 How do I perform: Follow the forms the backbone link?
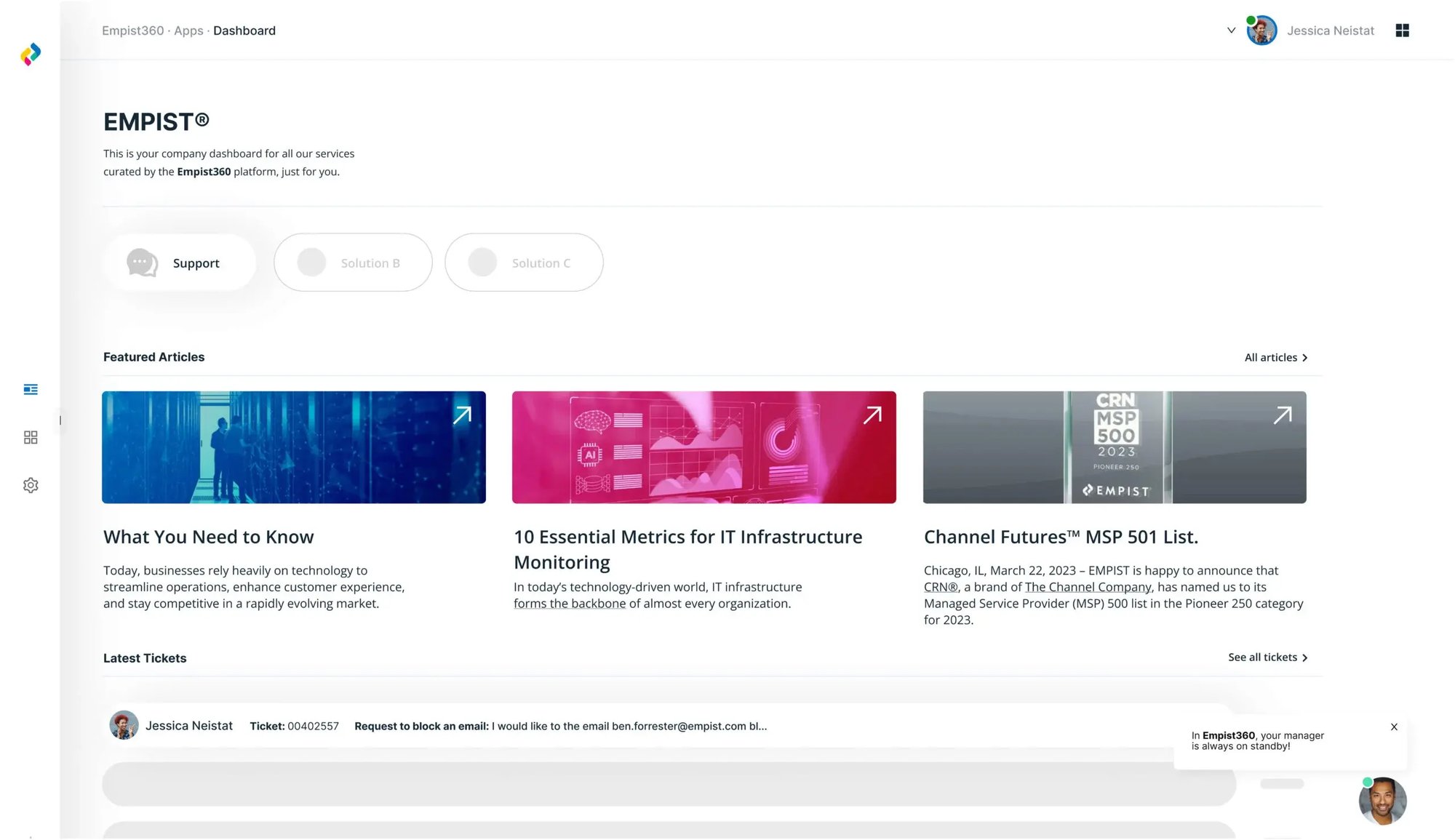click(569, 604)
